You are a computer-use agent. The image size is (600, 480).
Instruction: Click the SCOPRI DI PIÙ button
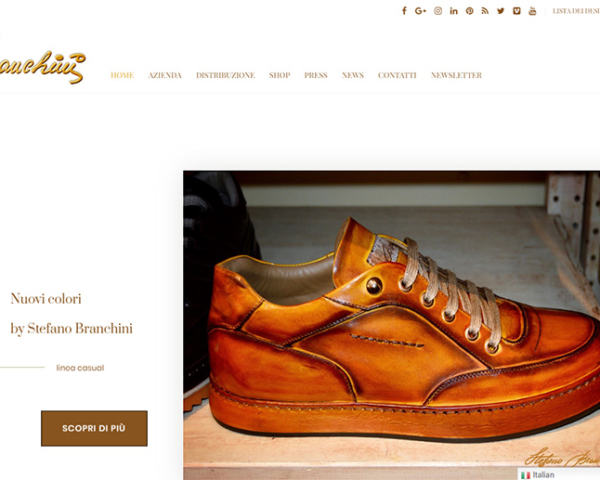tap(94, 428)
